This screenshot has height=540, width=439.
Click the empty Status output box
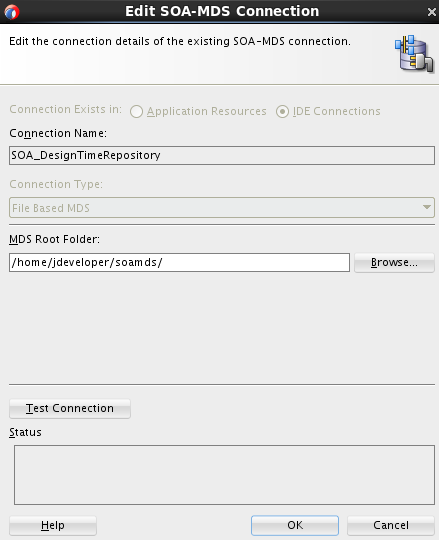[224, 475]
